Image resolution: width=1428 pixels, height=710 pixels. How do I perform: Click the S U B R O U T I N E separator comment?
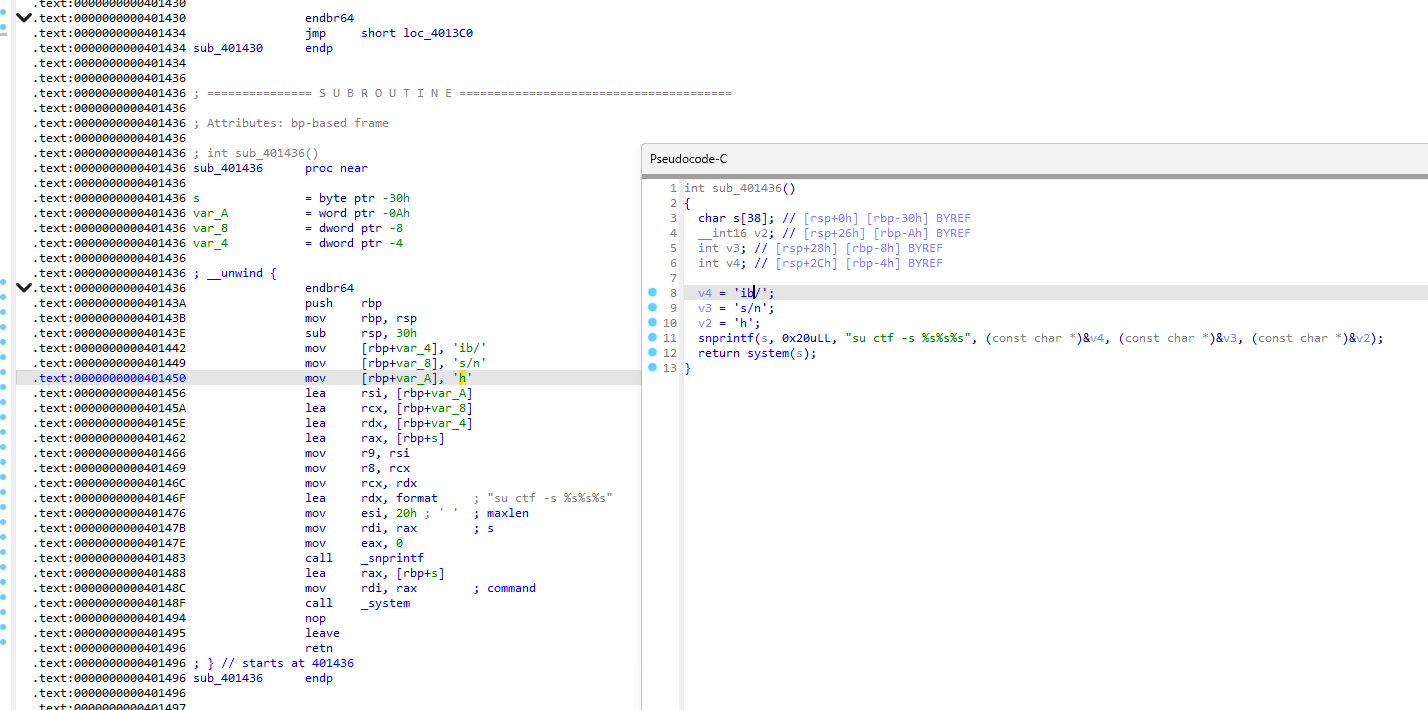(x=462, y=93)
